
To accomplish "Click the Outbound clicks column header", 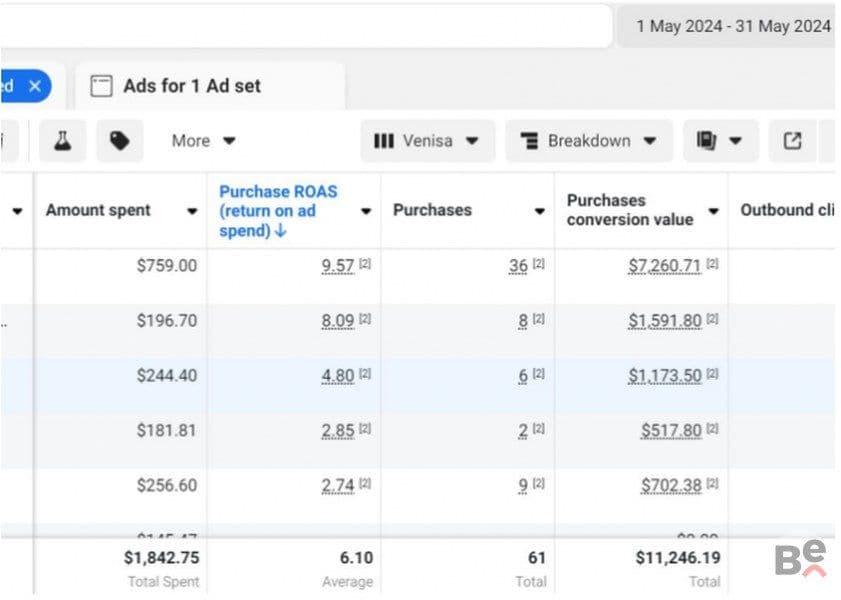I will 787,210.
